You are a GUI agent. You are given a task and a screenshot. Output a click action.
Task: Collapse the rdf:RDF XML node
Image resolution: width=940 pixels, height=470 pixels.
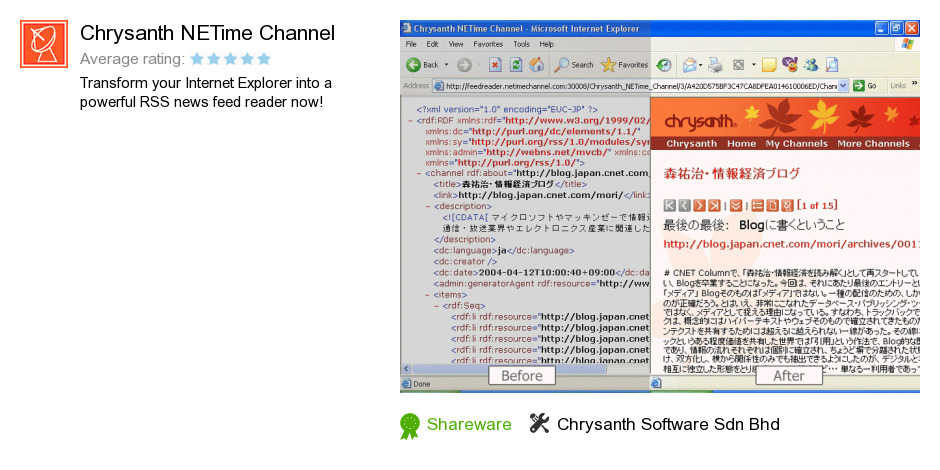pyautogui.click(x=410, y=120)
